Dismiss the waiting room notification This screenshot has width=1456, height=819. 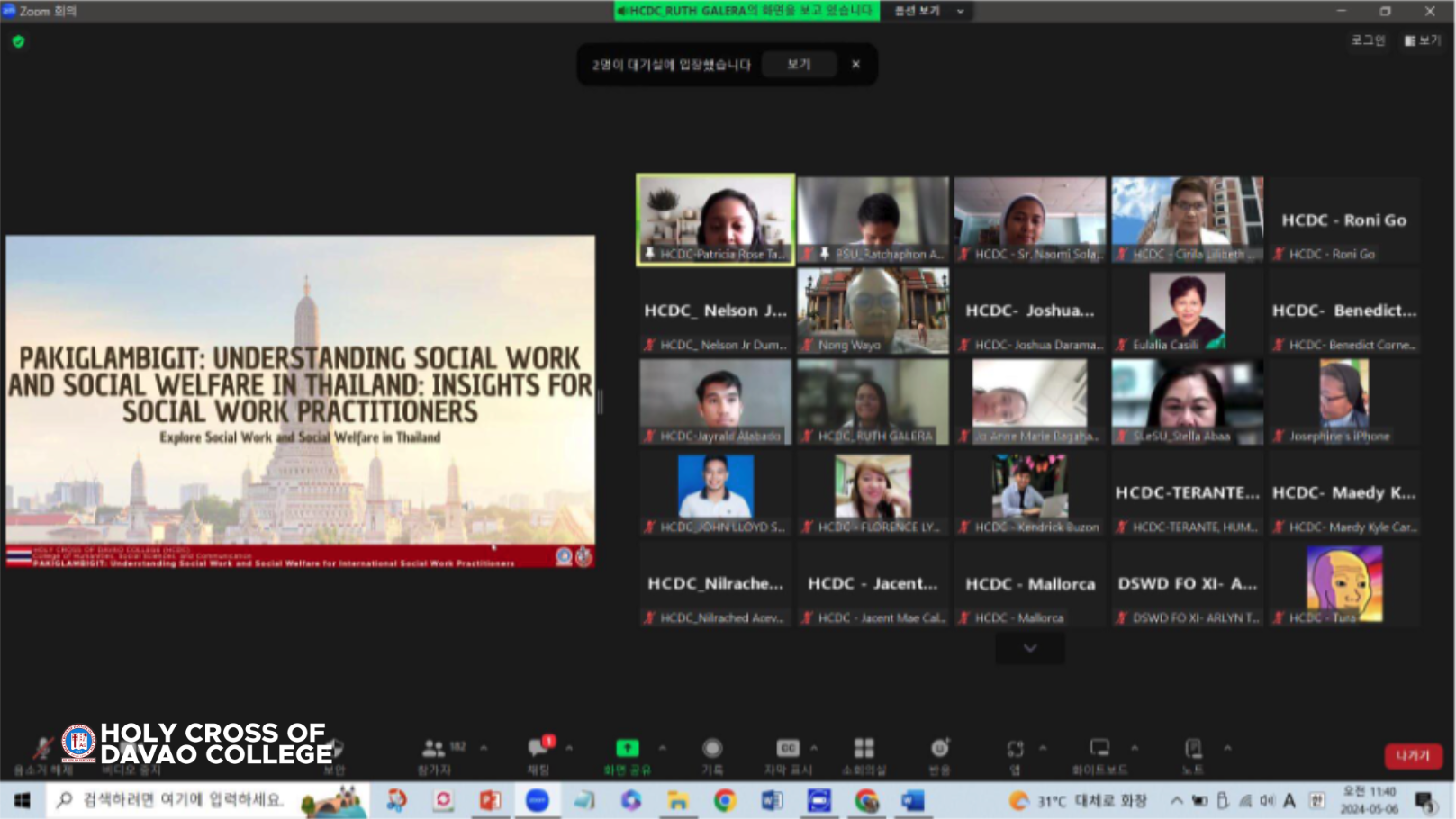pyautogui.click(x=855, y=65)
